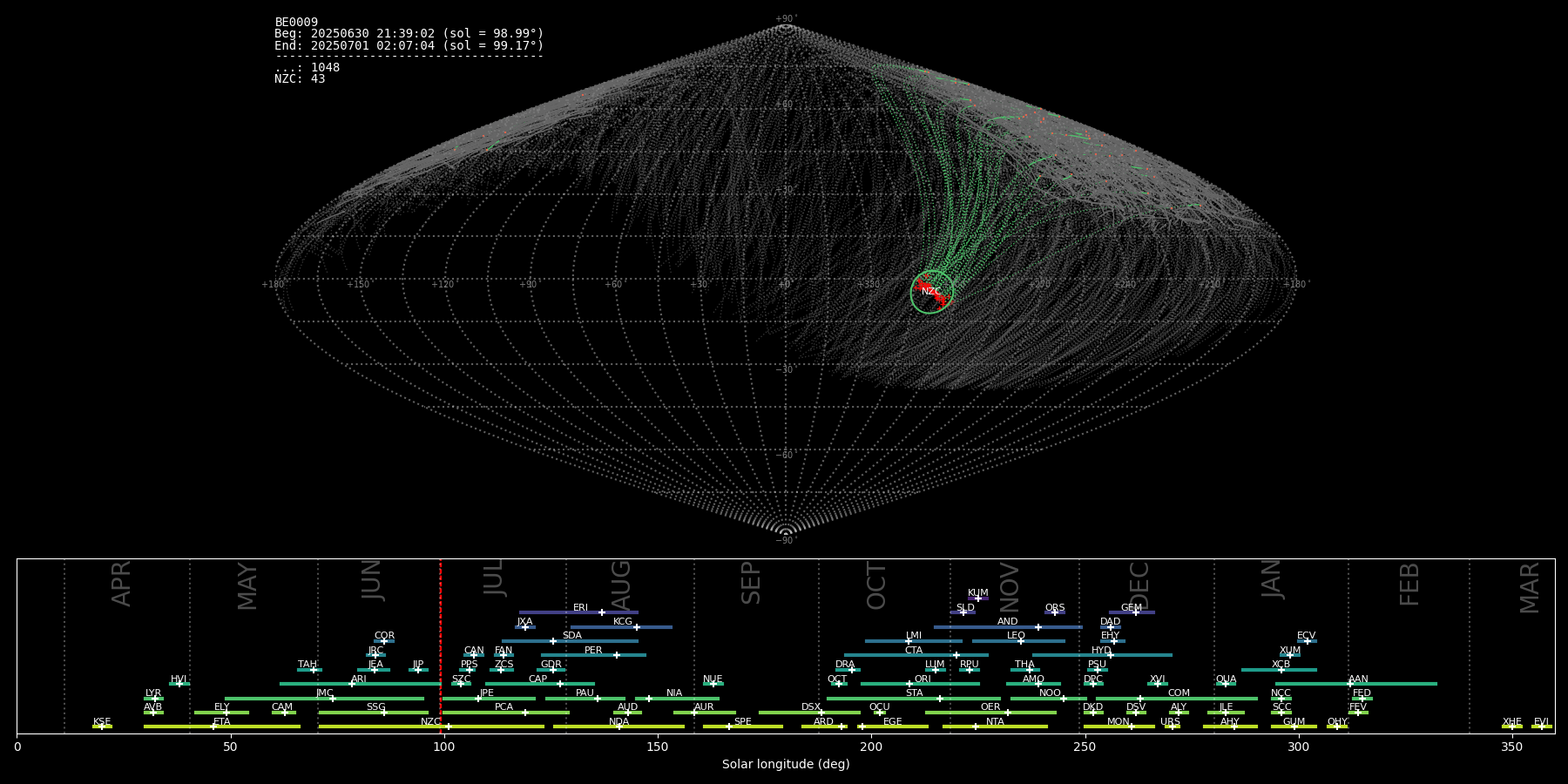The height and width of the screenshot is (784, 1568).
Task: Click the SSG shower label
Action: 375,707
